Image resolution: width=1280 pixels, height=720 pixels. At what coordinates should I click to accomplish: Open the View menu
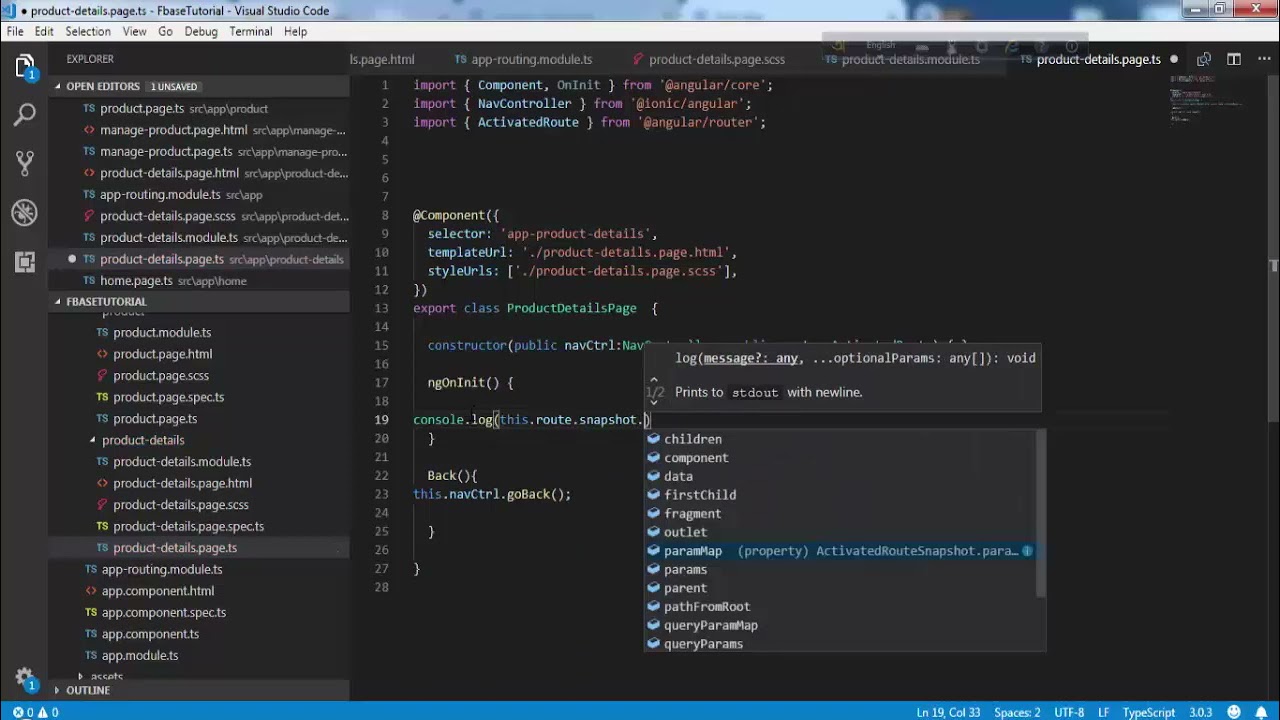[x=135, y=32]
